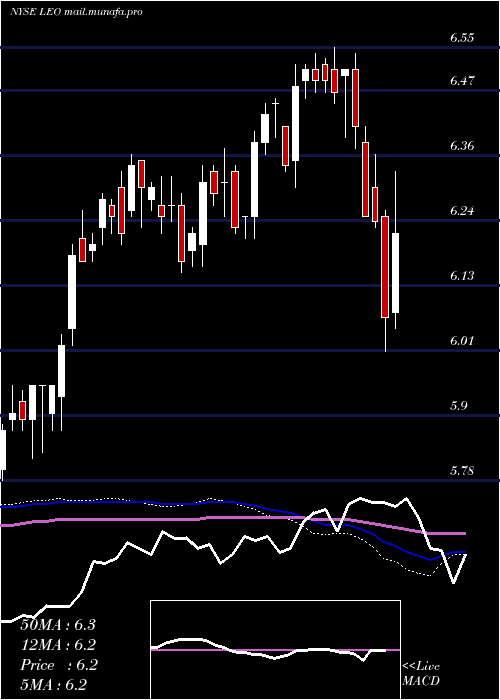Click the 6.13 price axis label
Screen dimensions: 500x700
pyautogui.click(x=462, y=276)
